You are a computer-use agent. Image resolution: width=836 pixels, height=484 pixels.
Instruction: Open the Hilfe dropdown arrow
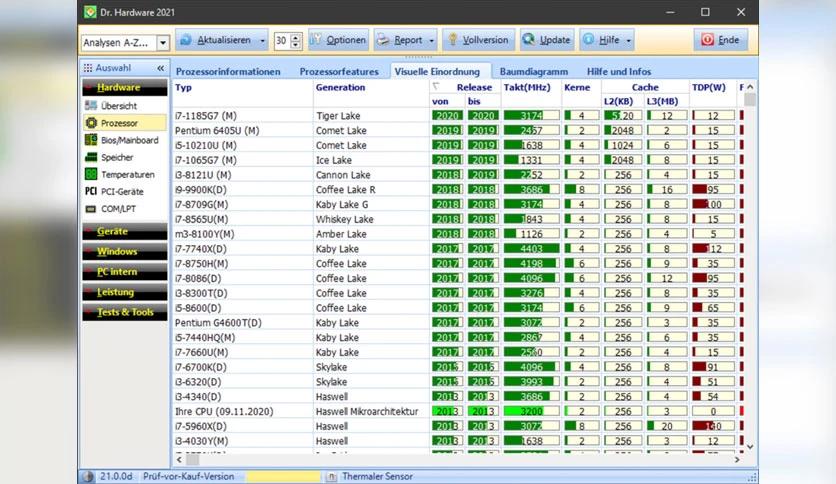pos(628,41)
